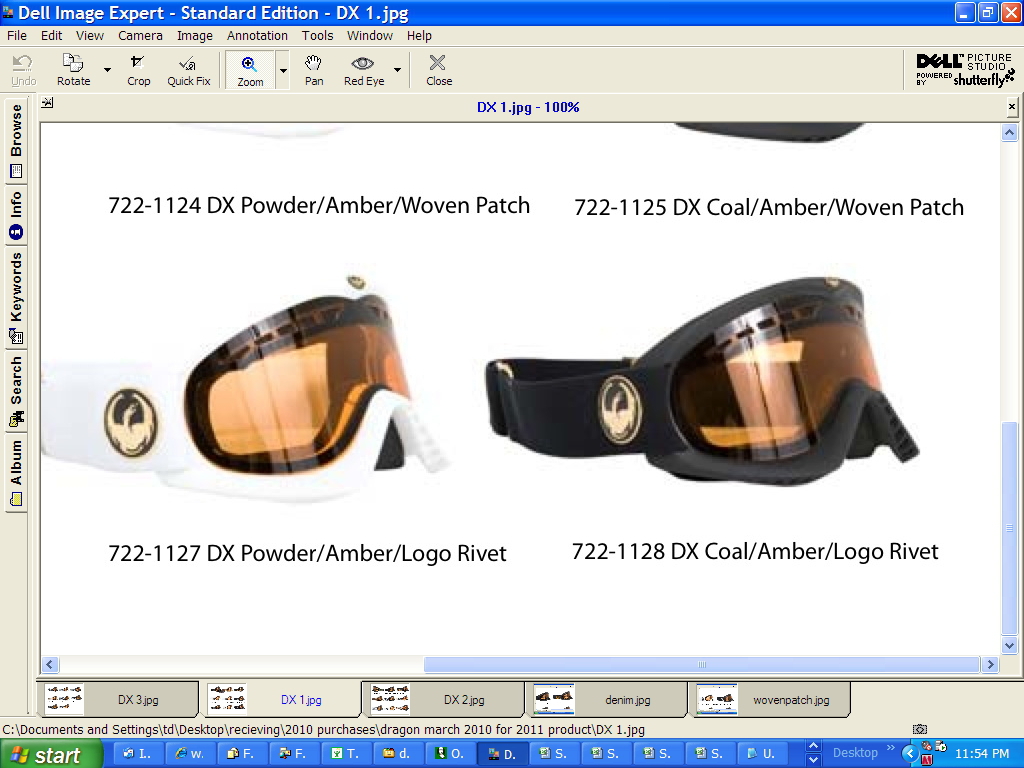The width and height of the screenshot is (1024, 768).
Task: Open the Camera menu
Action: click(140, 35)
